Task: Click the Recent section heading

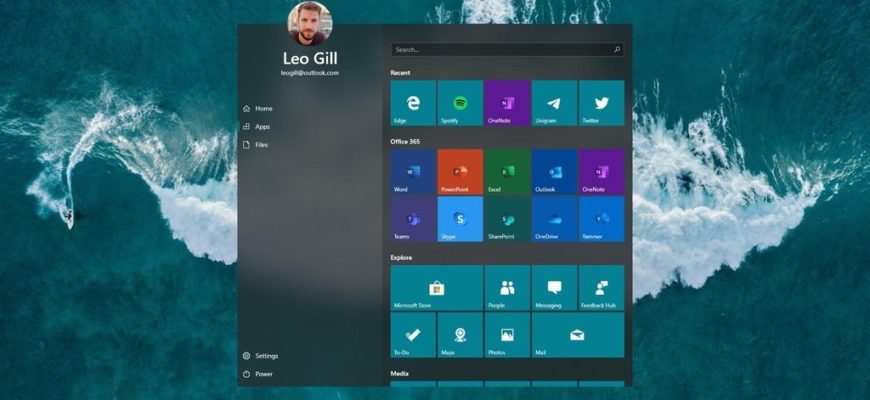Action: pyautogui.click(x=400, y=73)
